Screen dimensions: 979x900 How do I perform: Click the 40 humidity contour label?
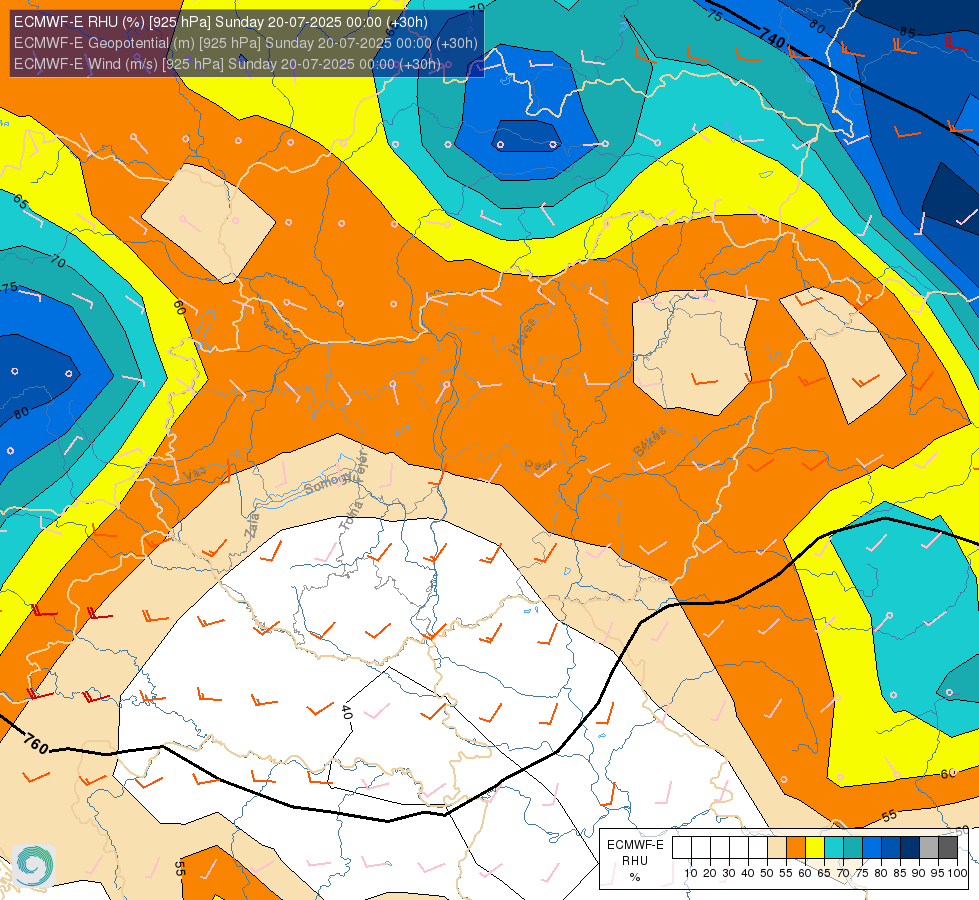point(347,712)
